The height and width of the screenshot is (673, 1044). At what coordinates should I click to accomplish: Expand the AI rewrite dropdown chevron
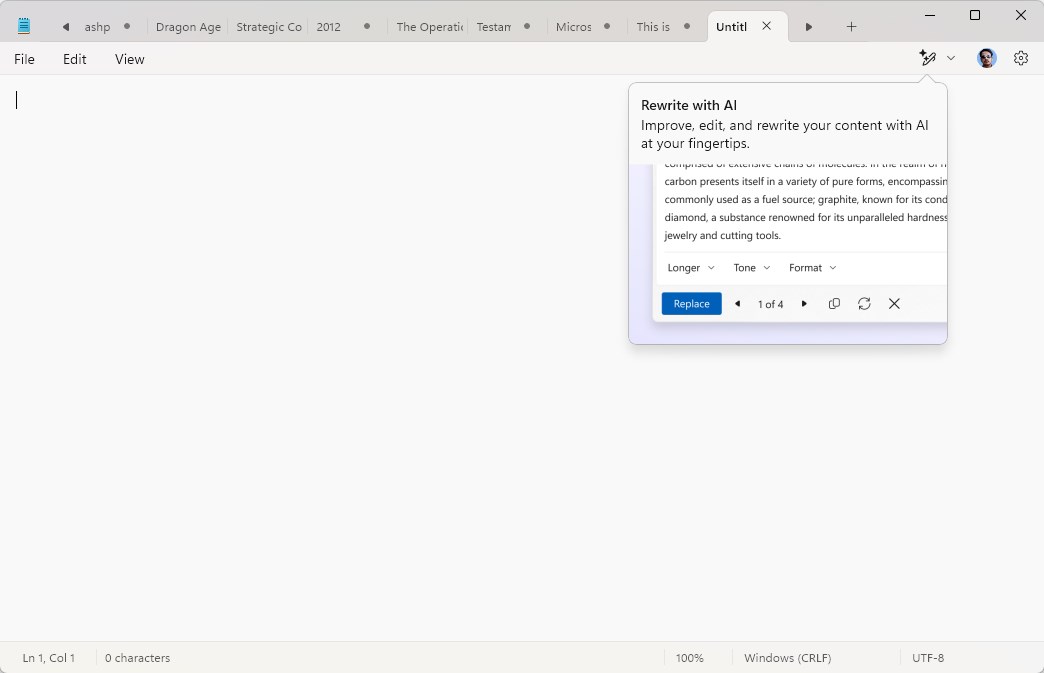coord(951,59)
